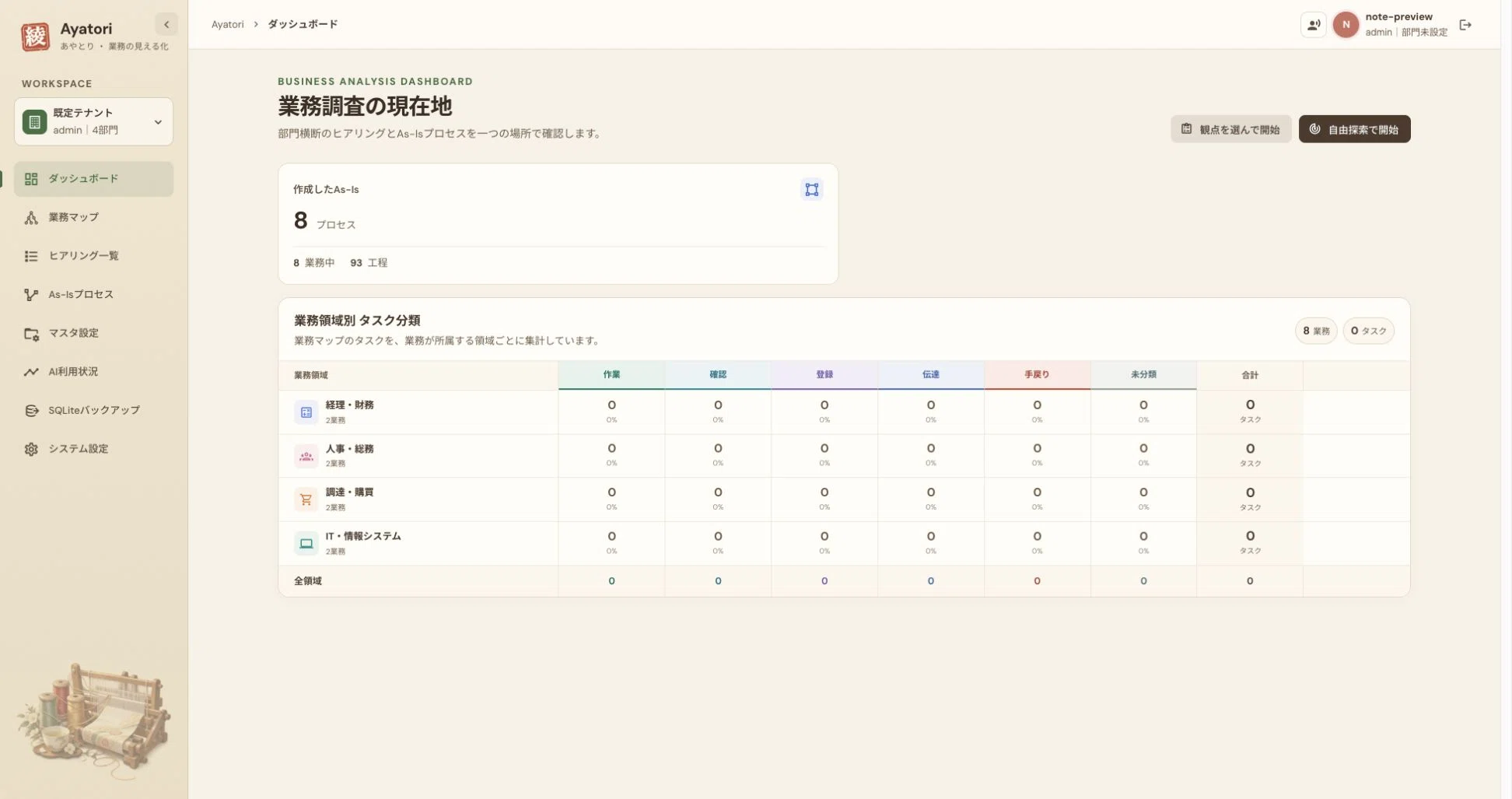This screenshot has height=799, width=1512.
Task: Open SQLiteバックアップ in the sidebar
Action: pyautogui.click(x=93, y=410)
